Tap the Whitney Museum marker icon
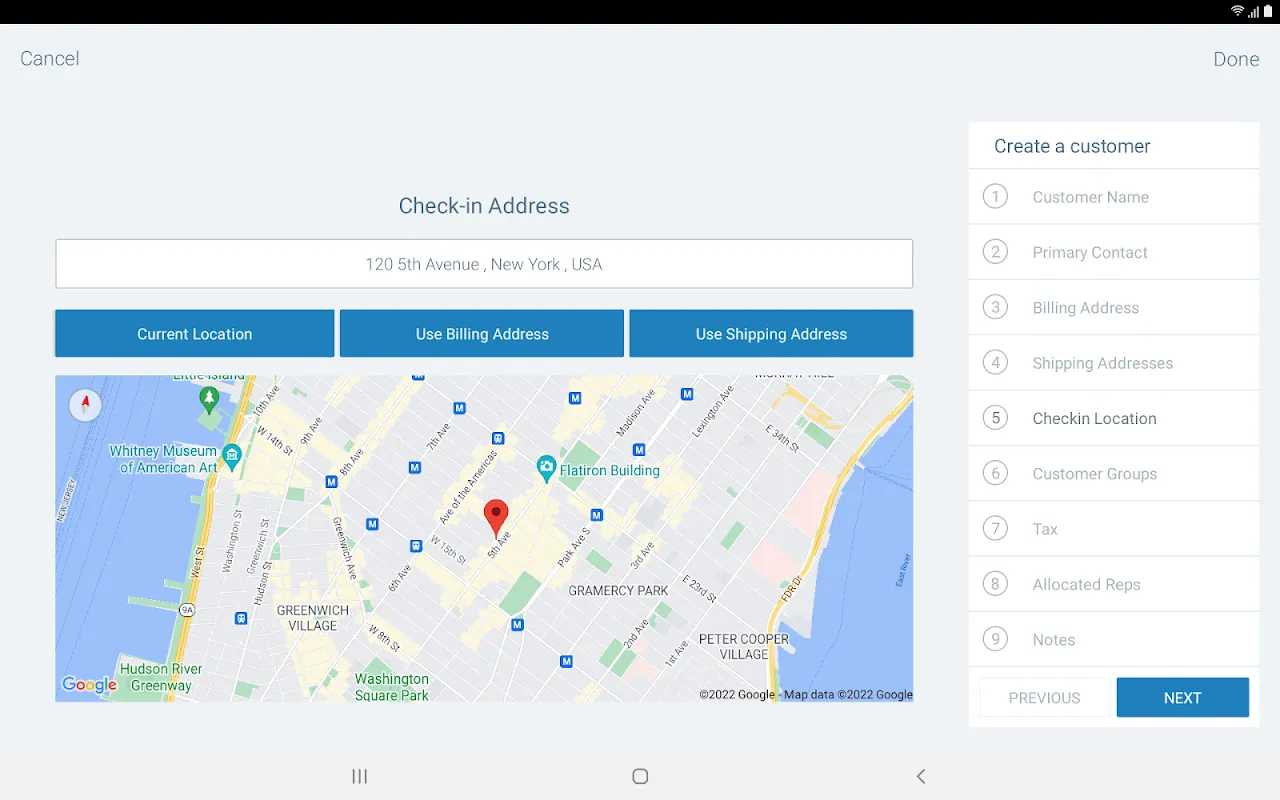 232,457
